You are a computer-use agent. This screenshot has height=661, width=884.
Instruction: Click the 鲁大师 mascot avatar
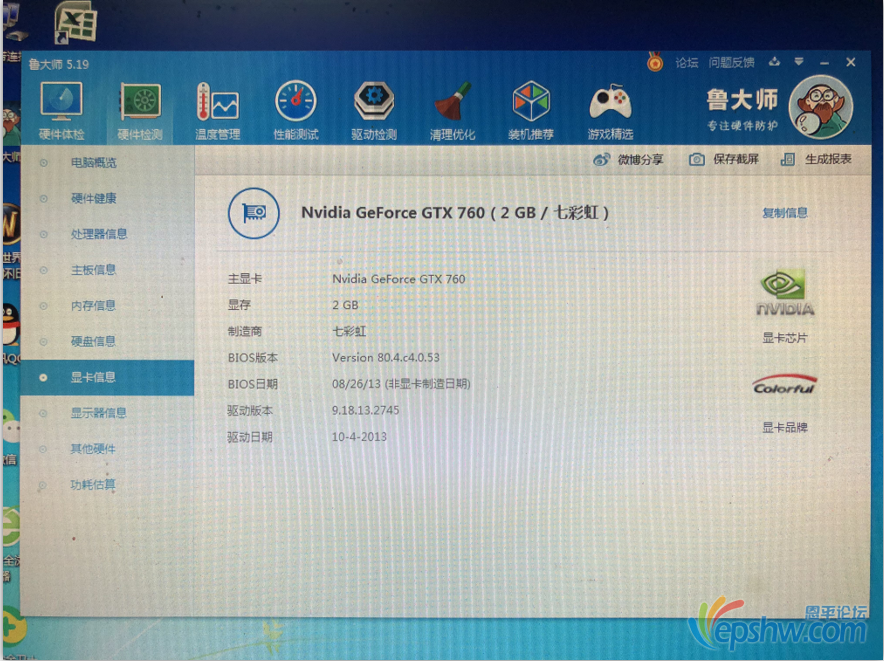pos(821,107)
